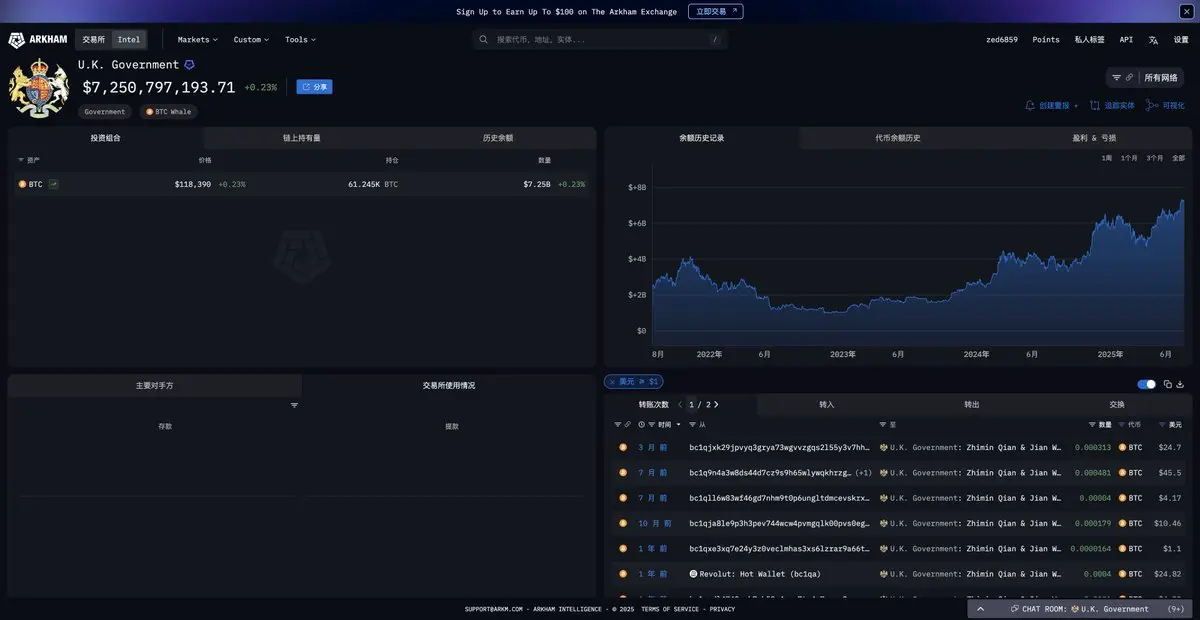Image resolution: width=1200 pixels, height=620 pixels.
Task: Click the filter icon in the 主要对手方 panel
Action: click(x=294, y=405)
